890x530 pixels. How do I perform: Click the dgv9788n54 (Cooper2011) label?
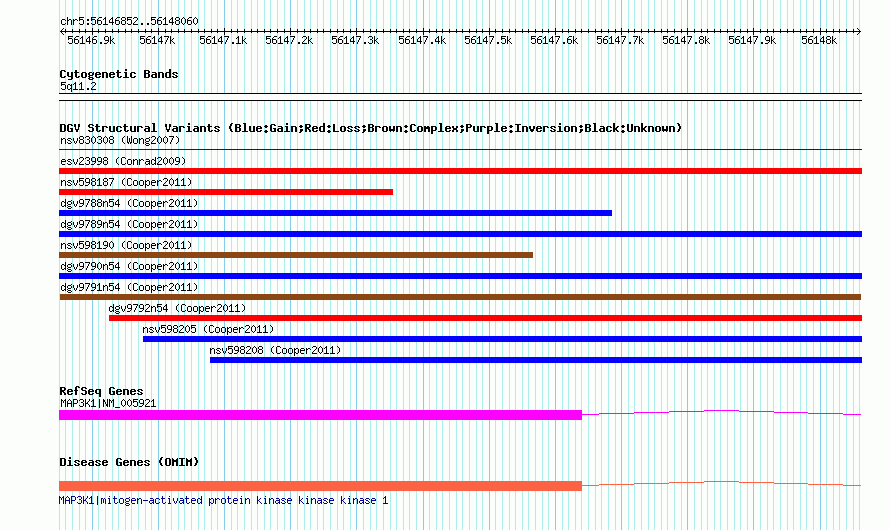pyautogui.click(x=129, y=203)
